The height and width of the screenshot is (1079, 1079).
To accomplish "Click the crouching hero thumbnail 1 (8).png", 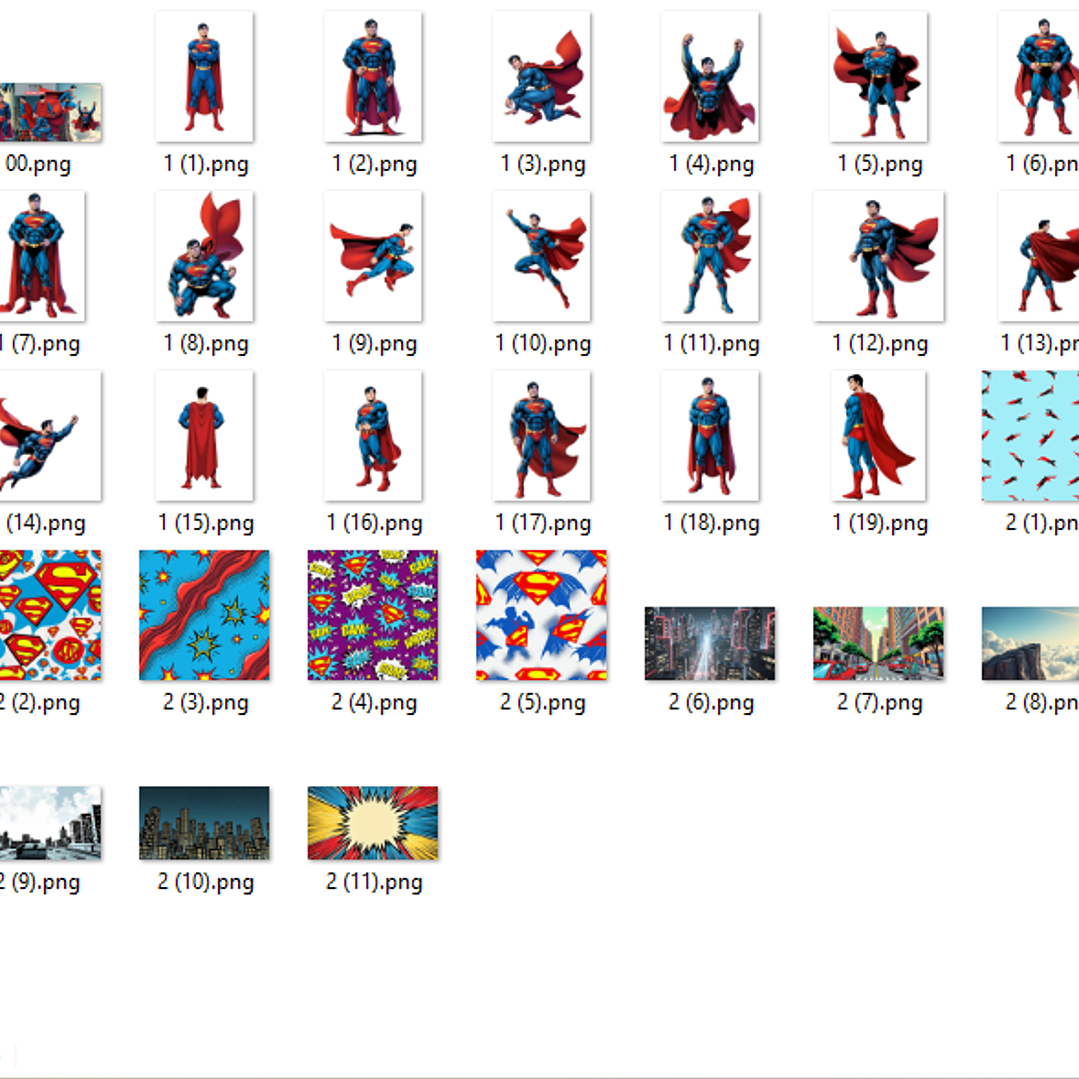I will (x=204, y=256).
